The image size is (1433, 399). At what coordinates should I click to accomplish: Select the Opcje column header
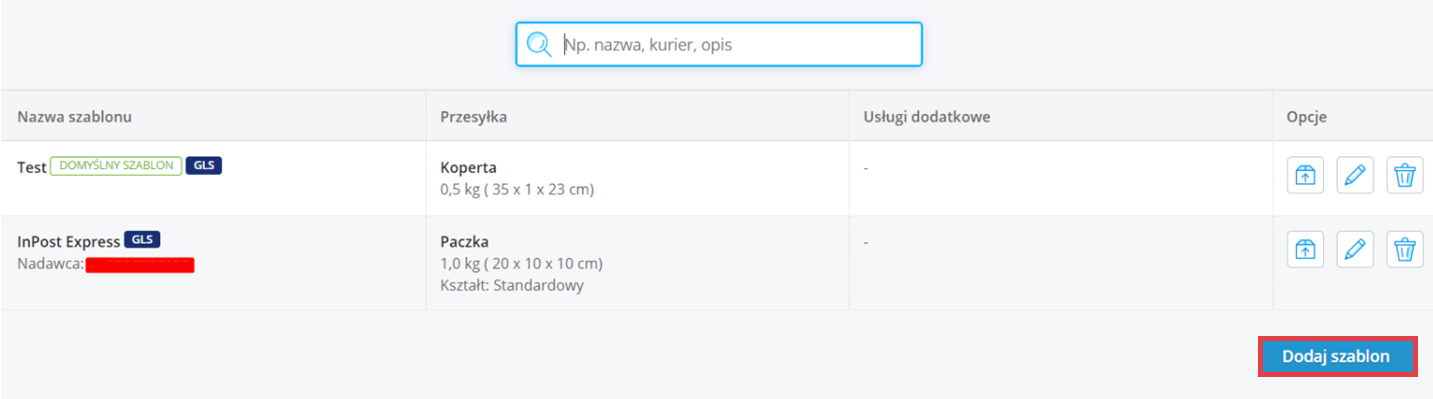click(x=1306, y=117)
